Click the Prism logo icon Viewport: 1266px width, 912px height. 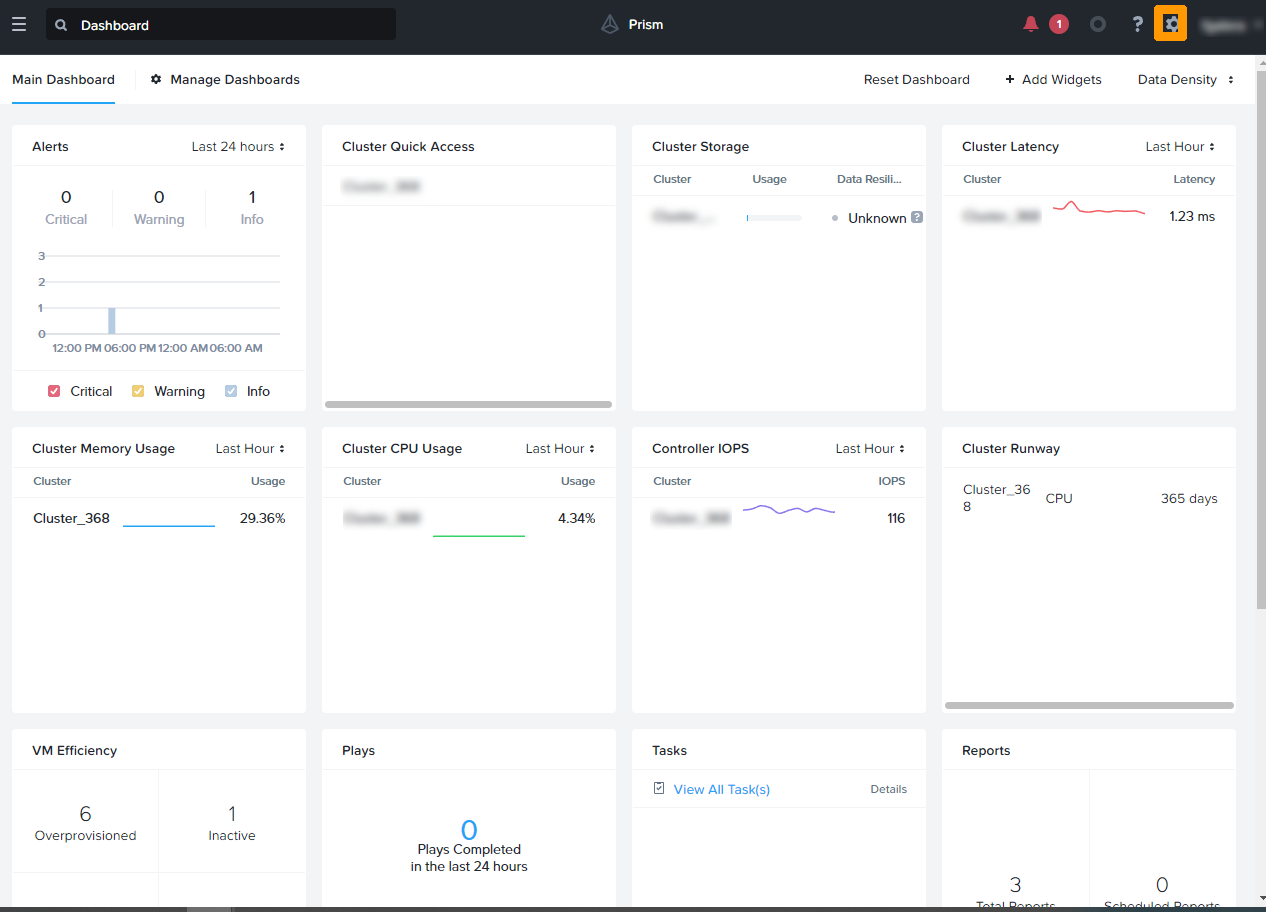pos(610,25)
